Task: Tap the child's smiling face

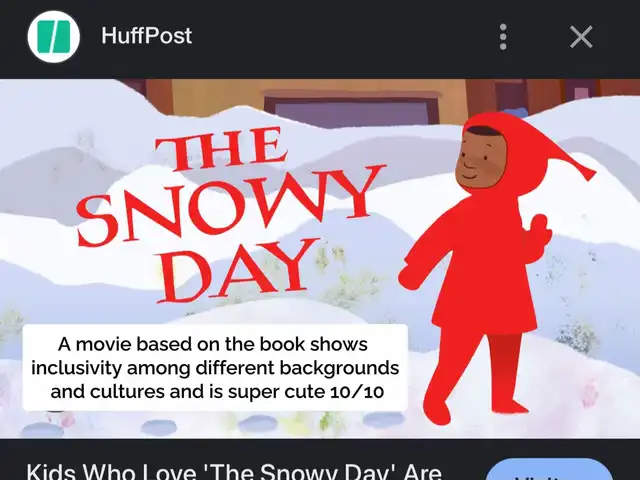Action: (480, 159)
